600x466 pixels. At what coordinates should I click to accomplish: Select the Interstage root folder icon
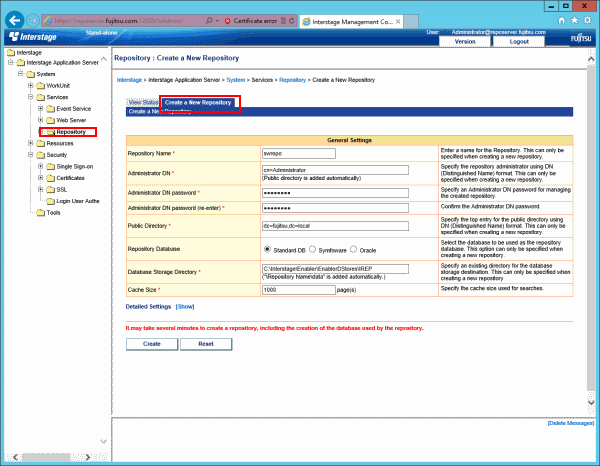click(x=11, y=52)
